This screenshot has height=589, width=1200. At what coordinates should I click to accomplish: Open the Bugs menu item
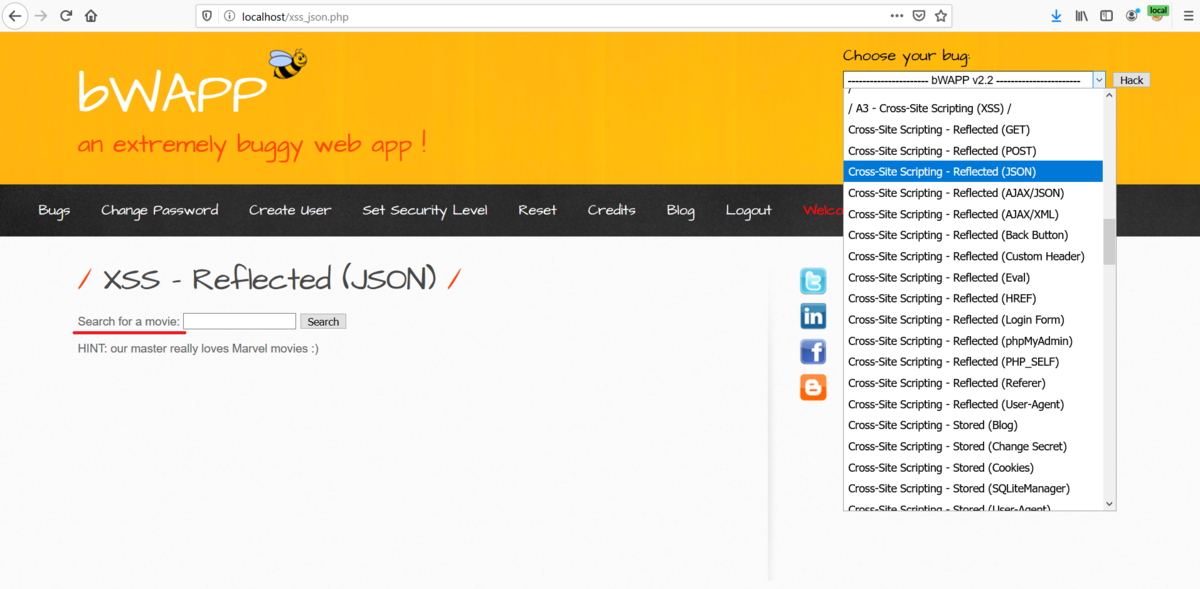click(x=54, y=210)
